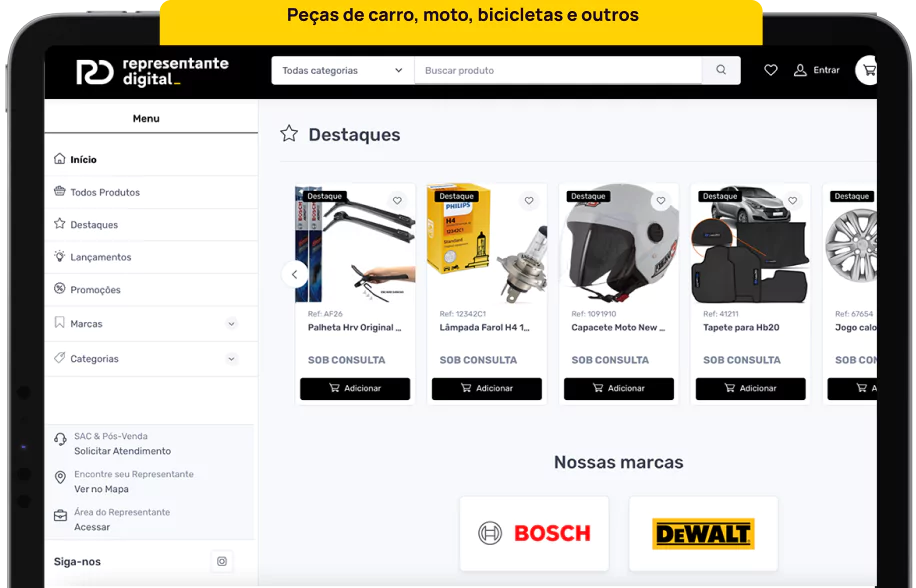
Task: Click the Entrar login link
Action: pyautogui.click(x=817, y=70)
